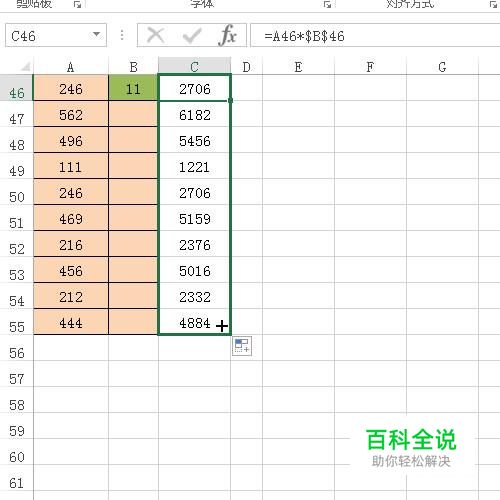Select row 49 header
This screenshot has width=500, height=500.
(17, 166)
